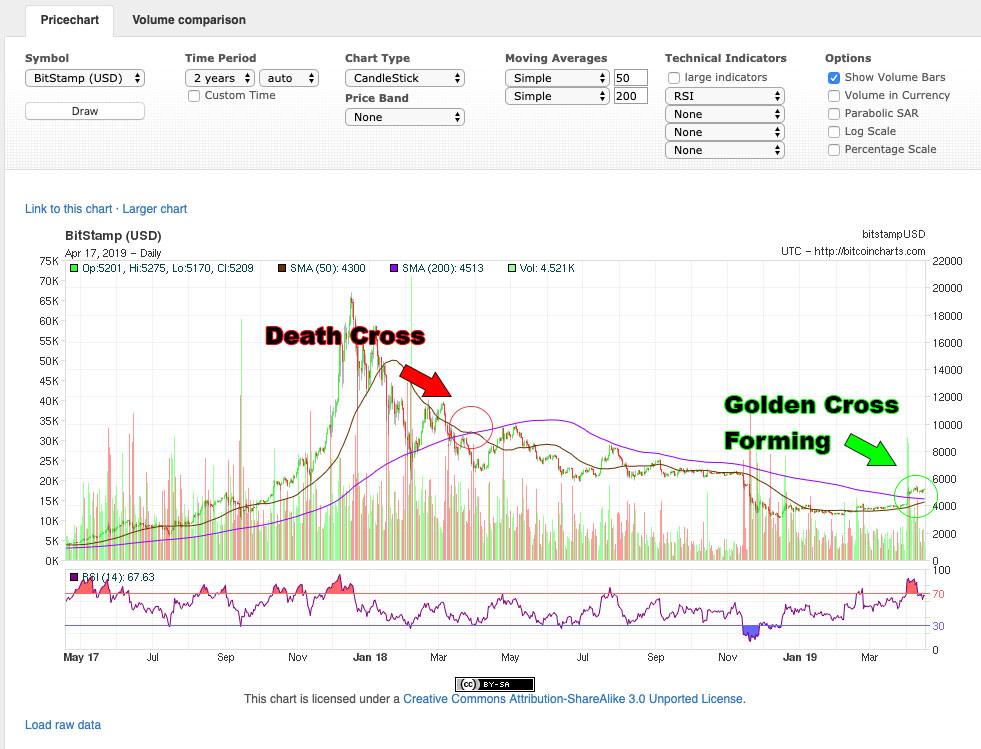Open the Price Band None dropdown
The image size is (981, 749).
[405, 117]
